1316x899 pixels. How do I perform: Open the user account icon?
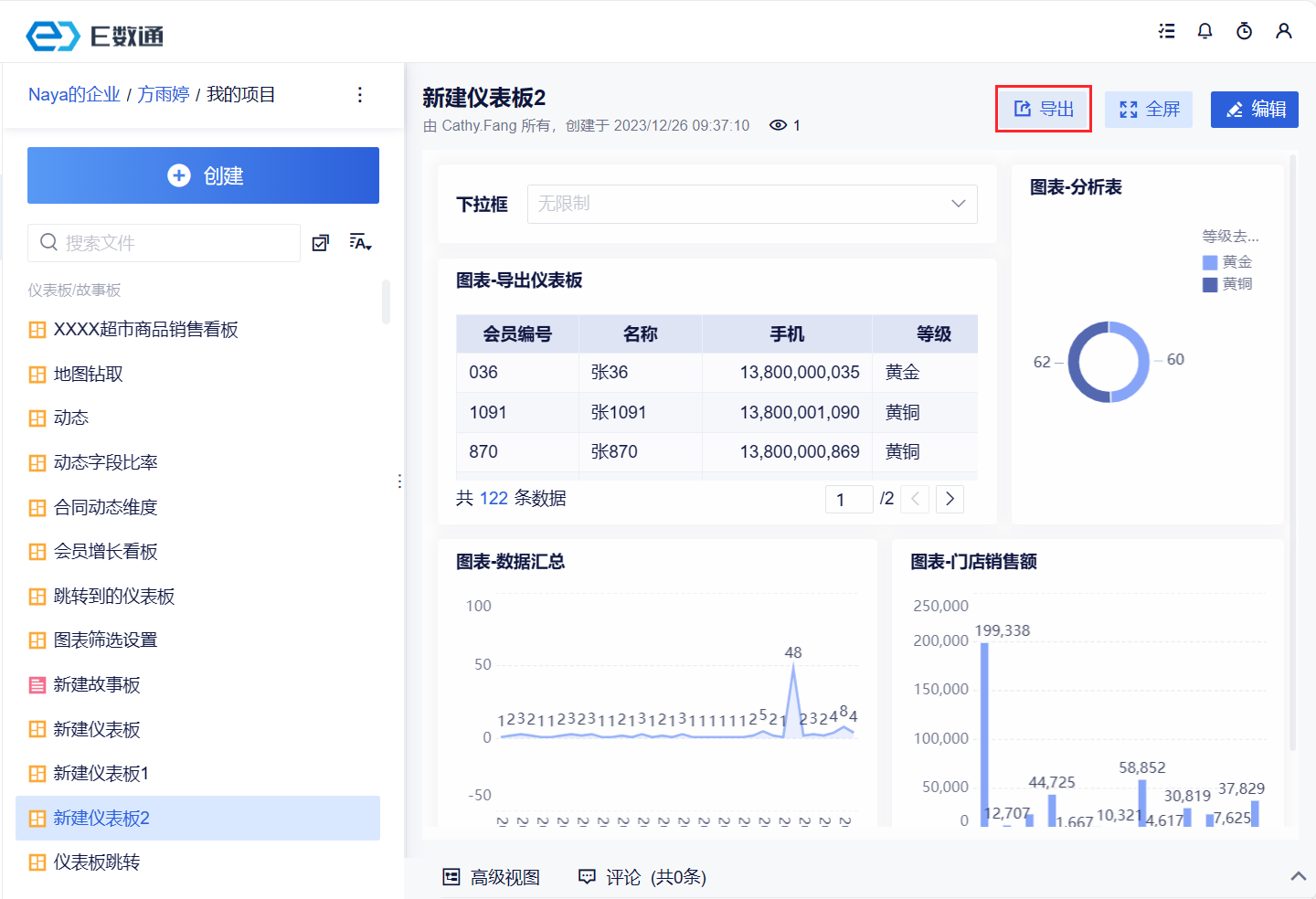(x=1284, y=31)
